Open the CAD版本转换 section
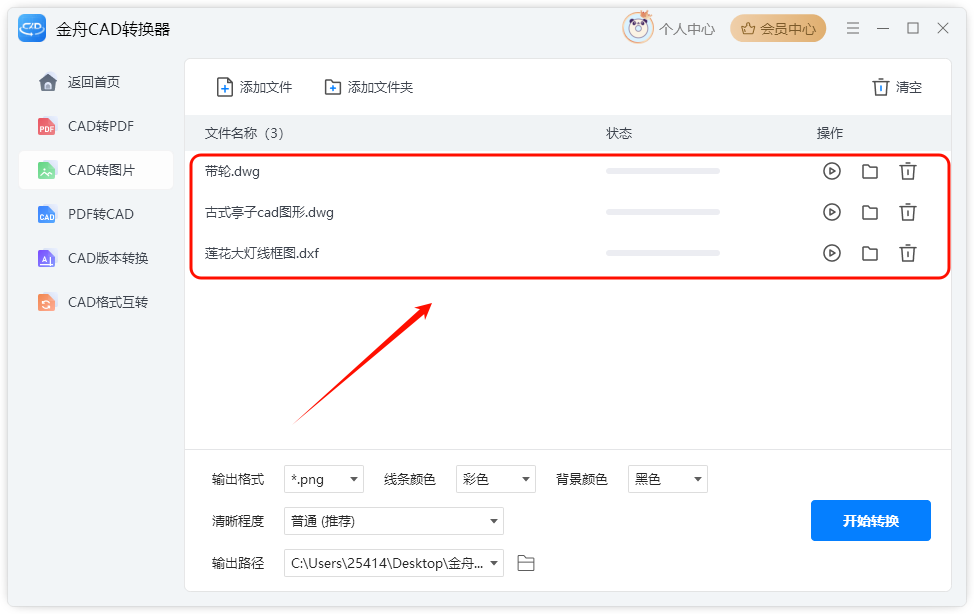The width and height of the screenshot is (974, 614). pos(93,258)
